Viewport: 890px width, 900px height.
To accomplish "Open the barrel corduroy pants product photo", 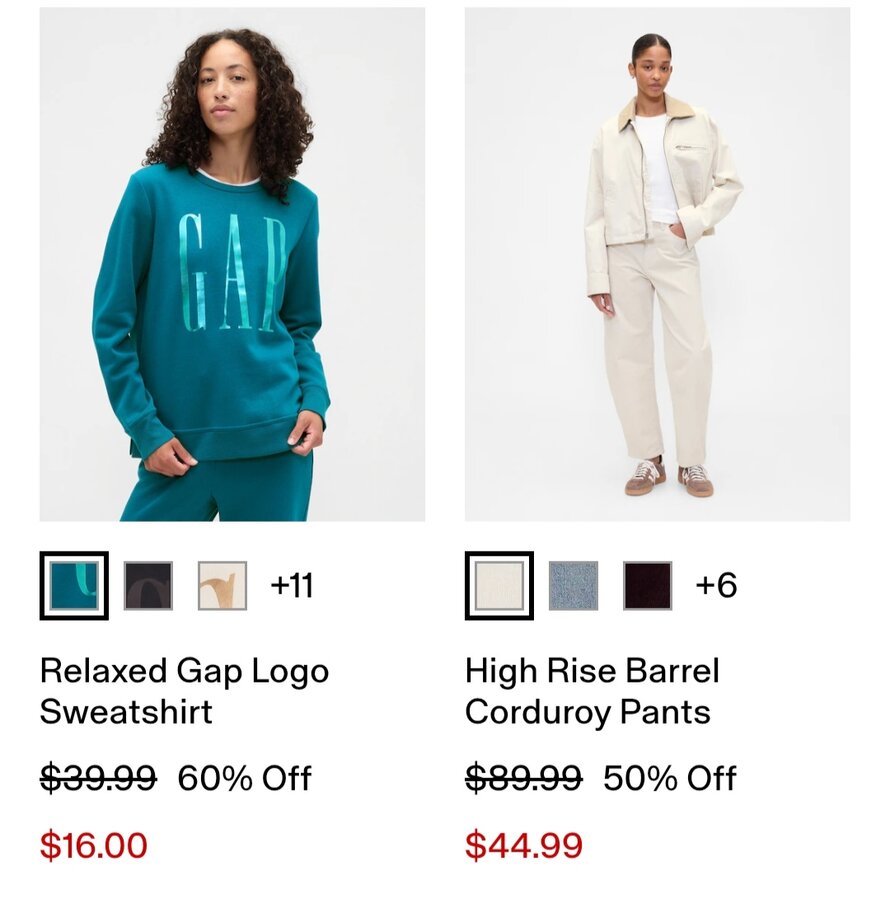I will point(658,264).
